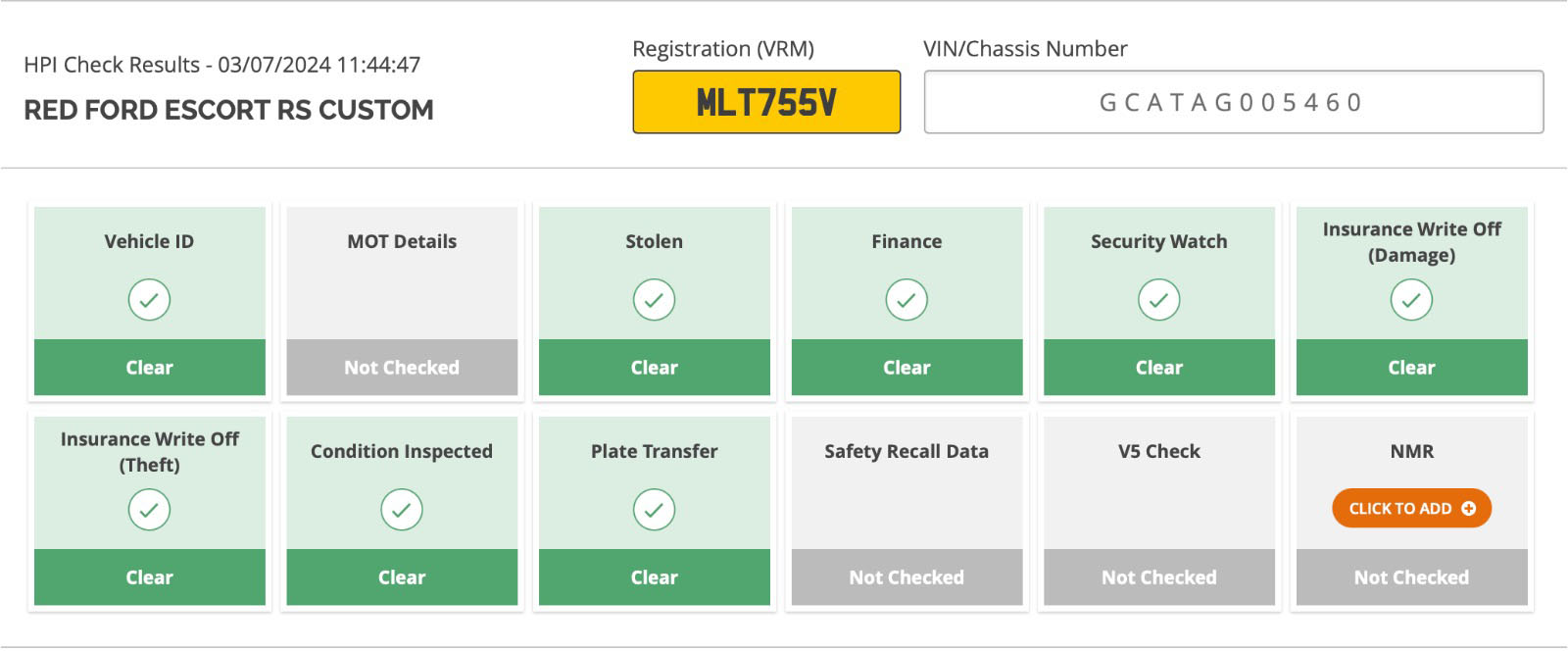Click the plus icon in Click To Add

point(1468,508)
